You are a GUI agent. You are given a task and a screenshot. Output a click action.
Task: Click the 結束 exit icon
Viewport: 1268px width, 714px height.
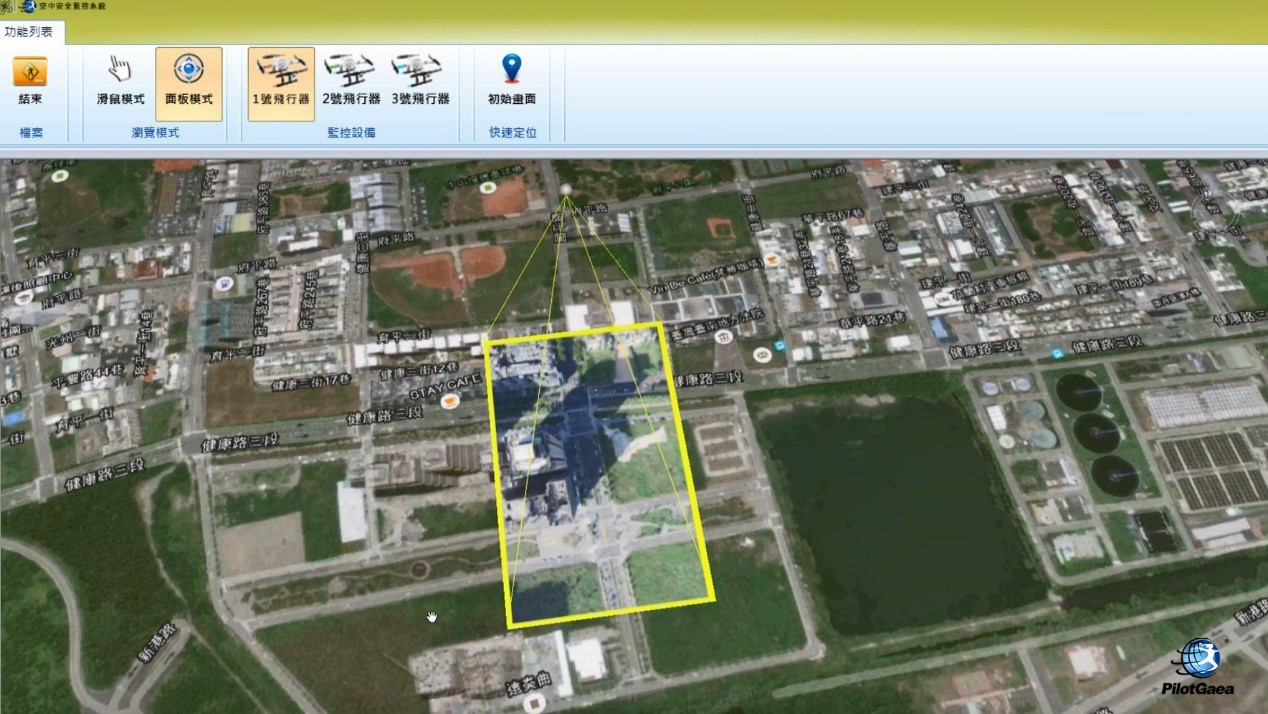tap(30, 73)
